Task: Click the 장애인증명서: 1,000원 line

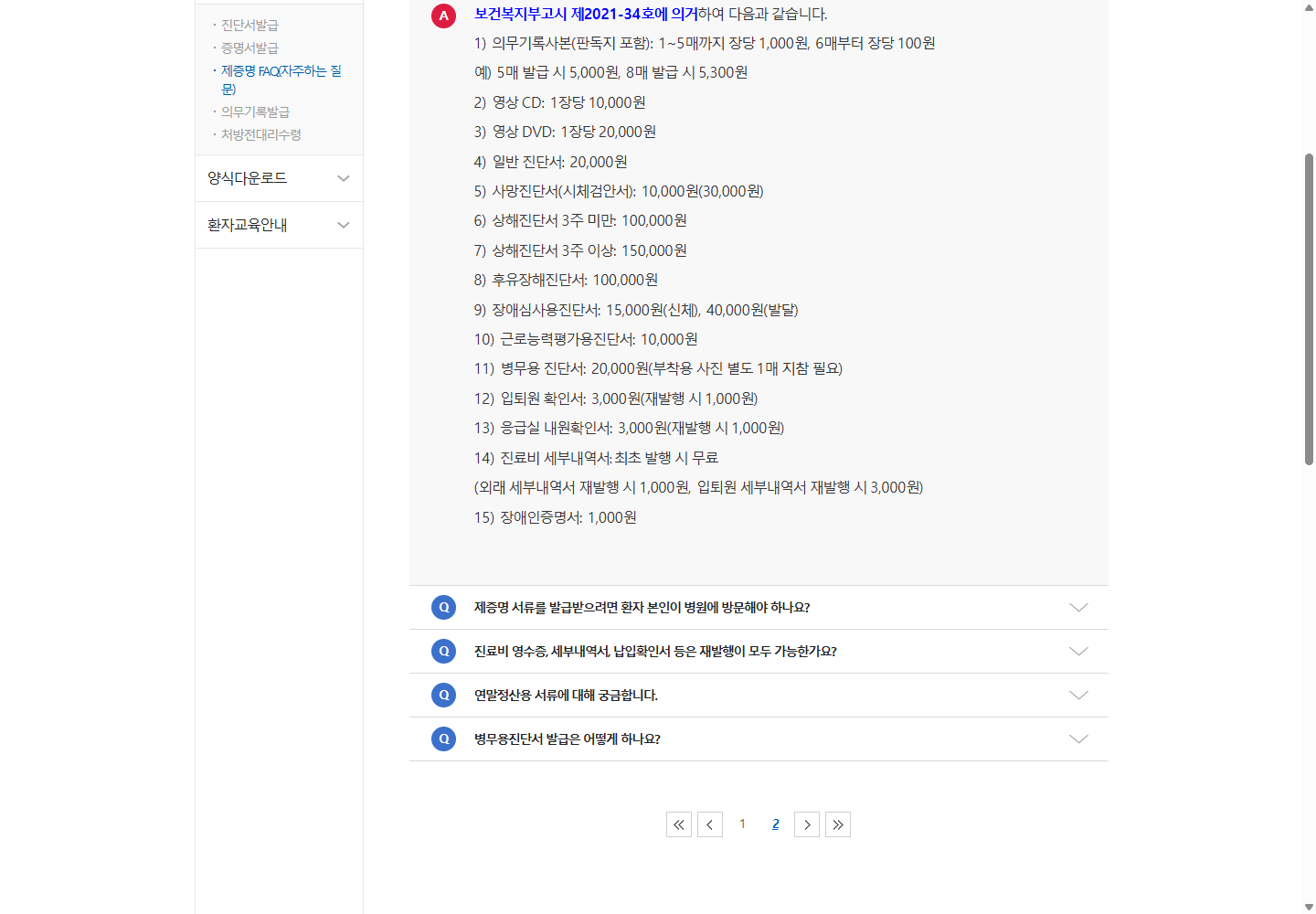Action: [555, 517]
